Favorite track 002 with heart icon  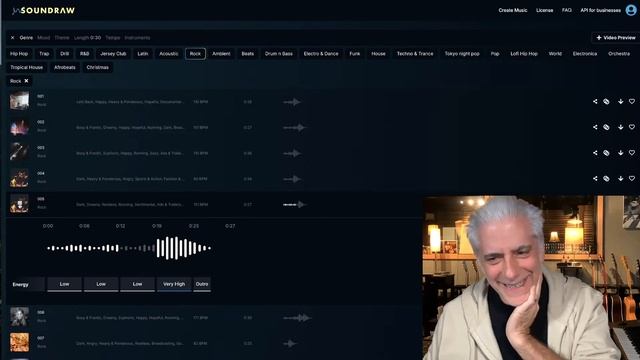[632, 127]
